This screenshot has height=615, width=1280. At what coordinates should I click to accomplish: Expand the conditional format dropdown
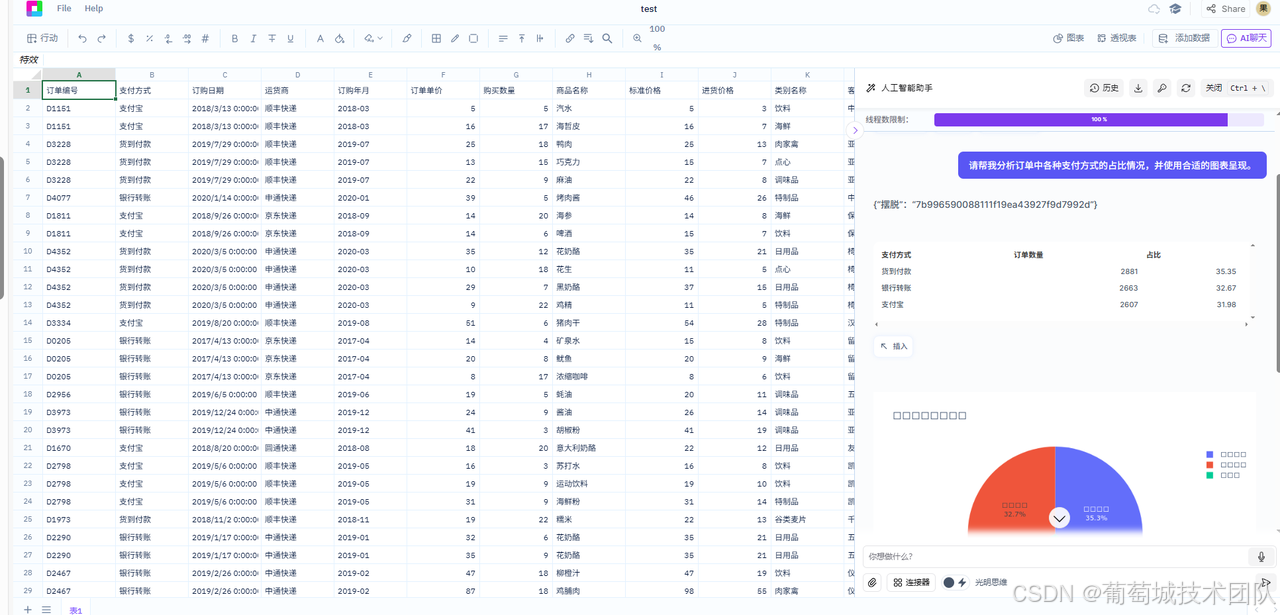tap(373, 38)
